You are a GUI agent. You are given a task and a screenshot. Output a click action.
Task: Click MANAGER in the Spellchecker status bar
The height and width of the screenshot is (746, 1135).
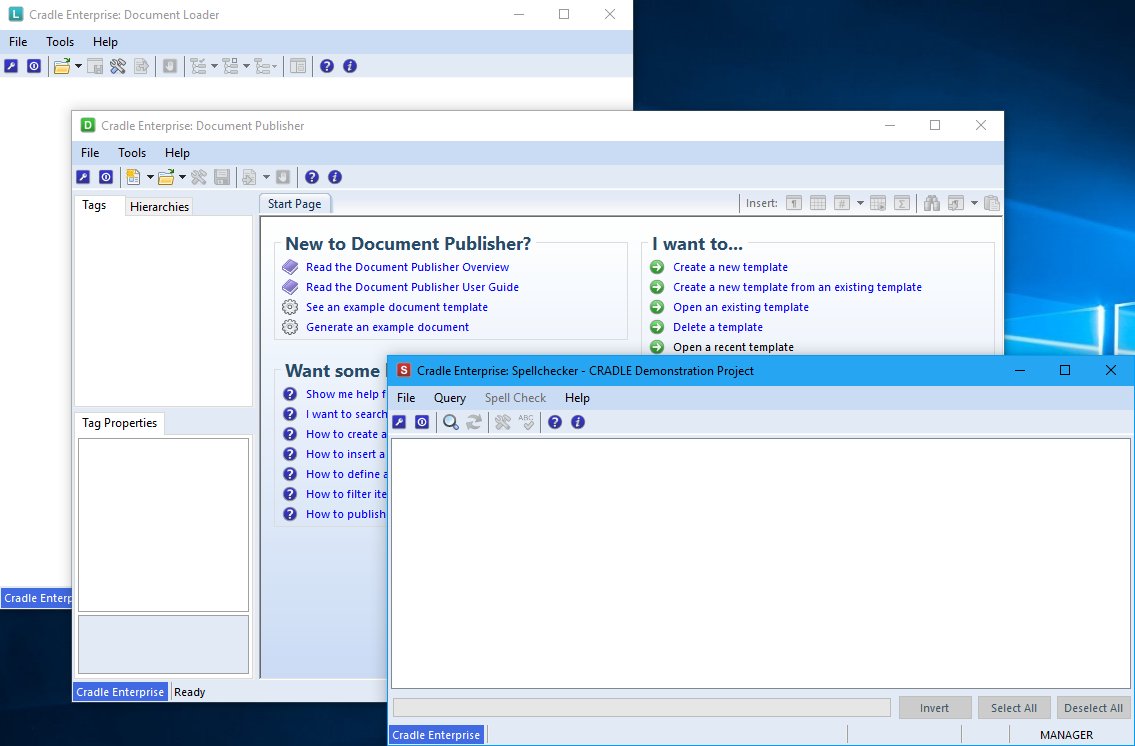(x=1066, y=735)
